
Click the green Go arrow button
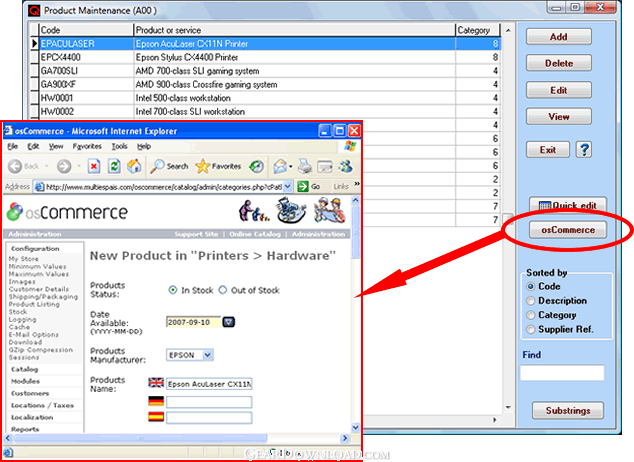pyautogui.click(x=302, y=186)
